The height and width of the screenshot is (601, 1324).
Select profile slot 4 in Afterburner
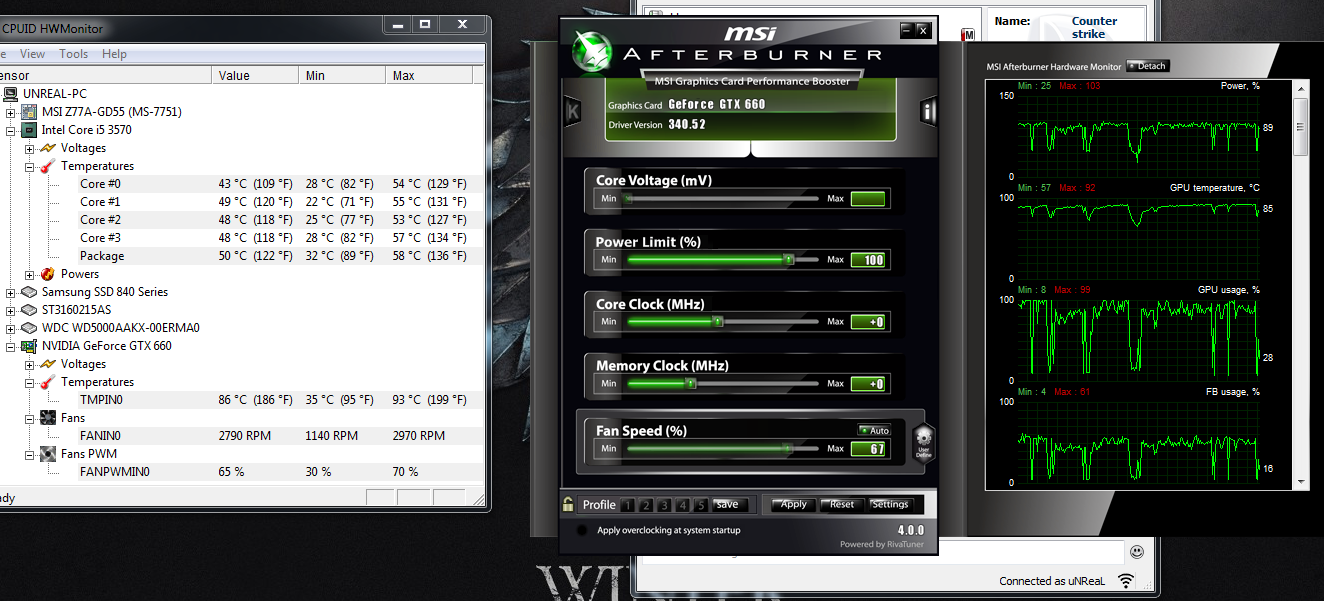(683, 505)
